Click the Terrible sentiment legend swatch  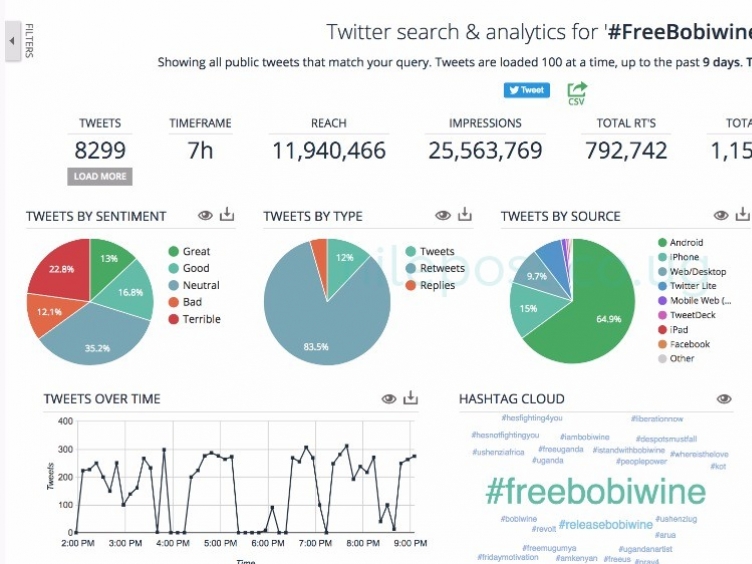174,319
